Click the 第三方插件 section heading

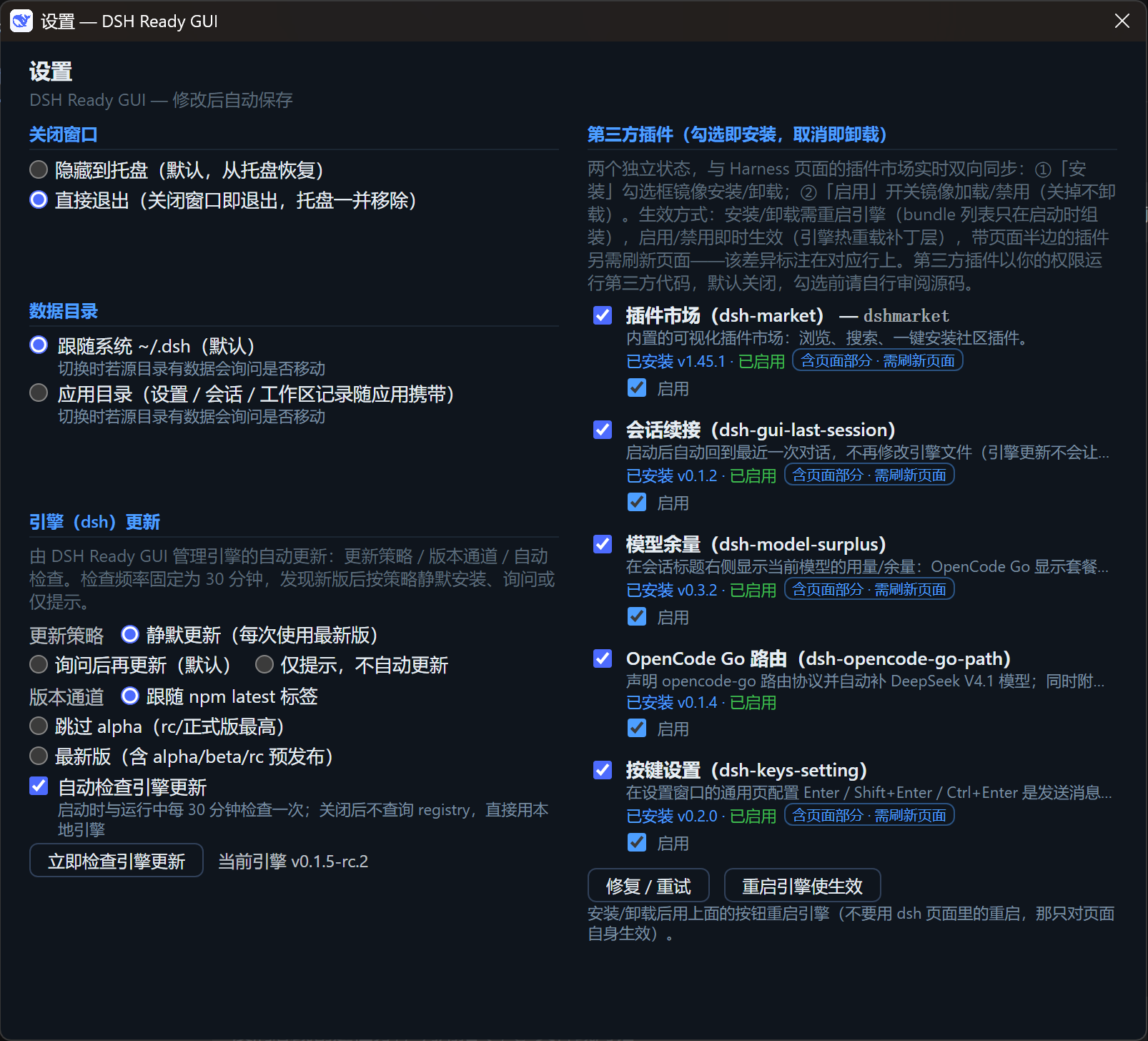click(x=737, y=134)
